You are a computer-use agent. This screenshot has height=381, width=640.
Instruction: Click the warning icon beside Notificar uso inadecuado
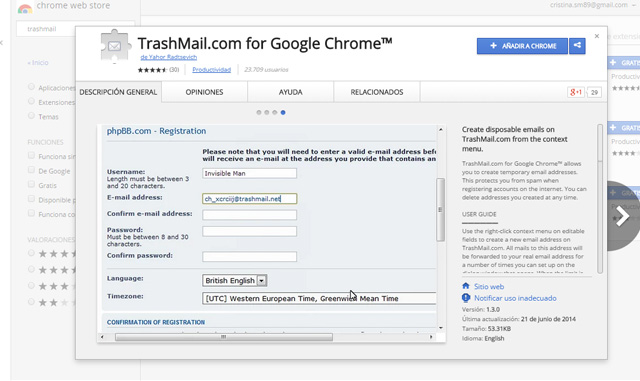coord(466,298)
